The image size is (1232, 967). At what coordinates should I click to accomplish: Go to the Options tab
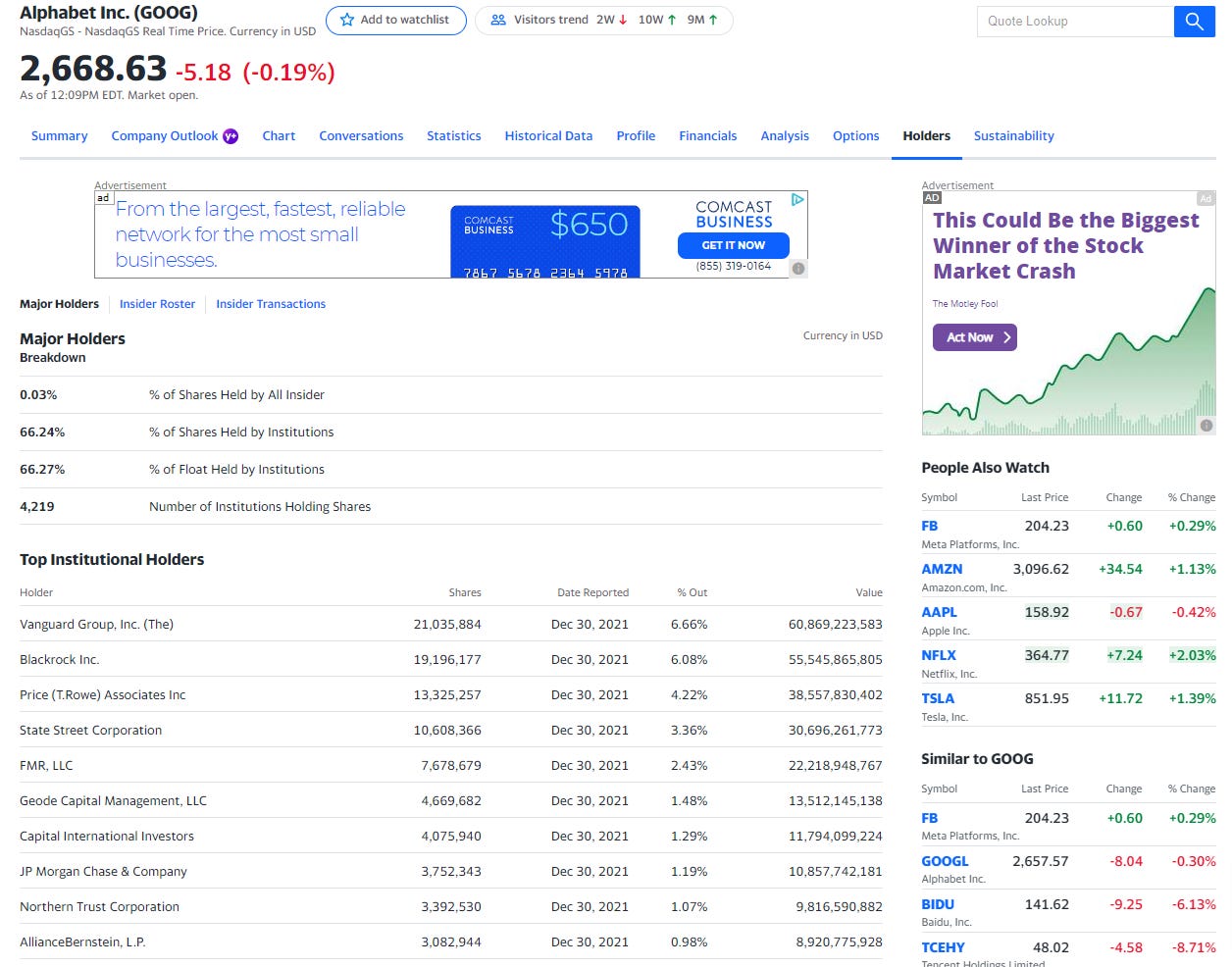[x=855, y=136]
